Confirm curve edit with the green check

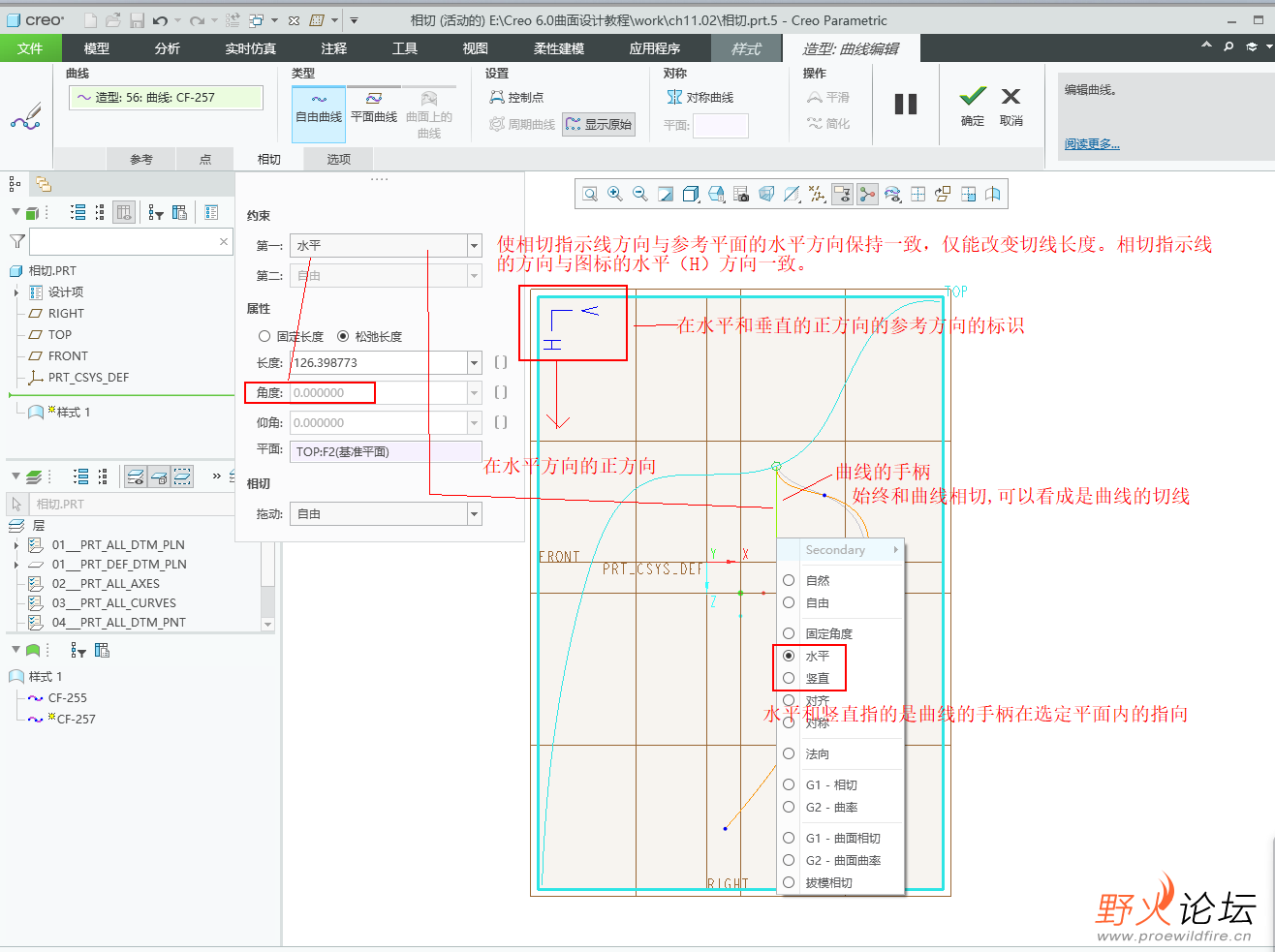pos(973,107)
